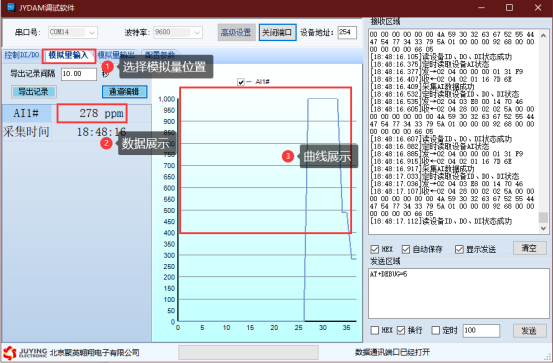
Task: Click the 高级设置 button
Action: pos(236,32)
